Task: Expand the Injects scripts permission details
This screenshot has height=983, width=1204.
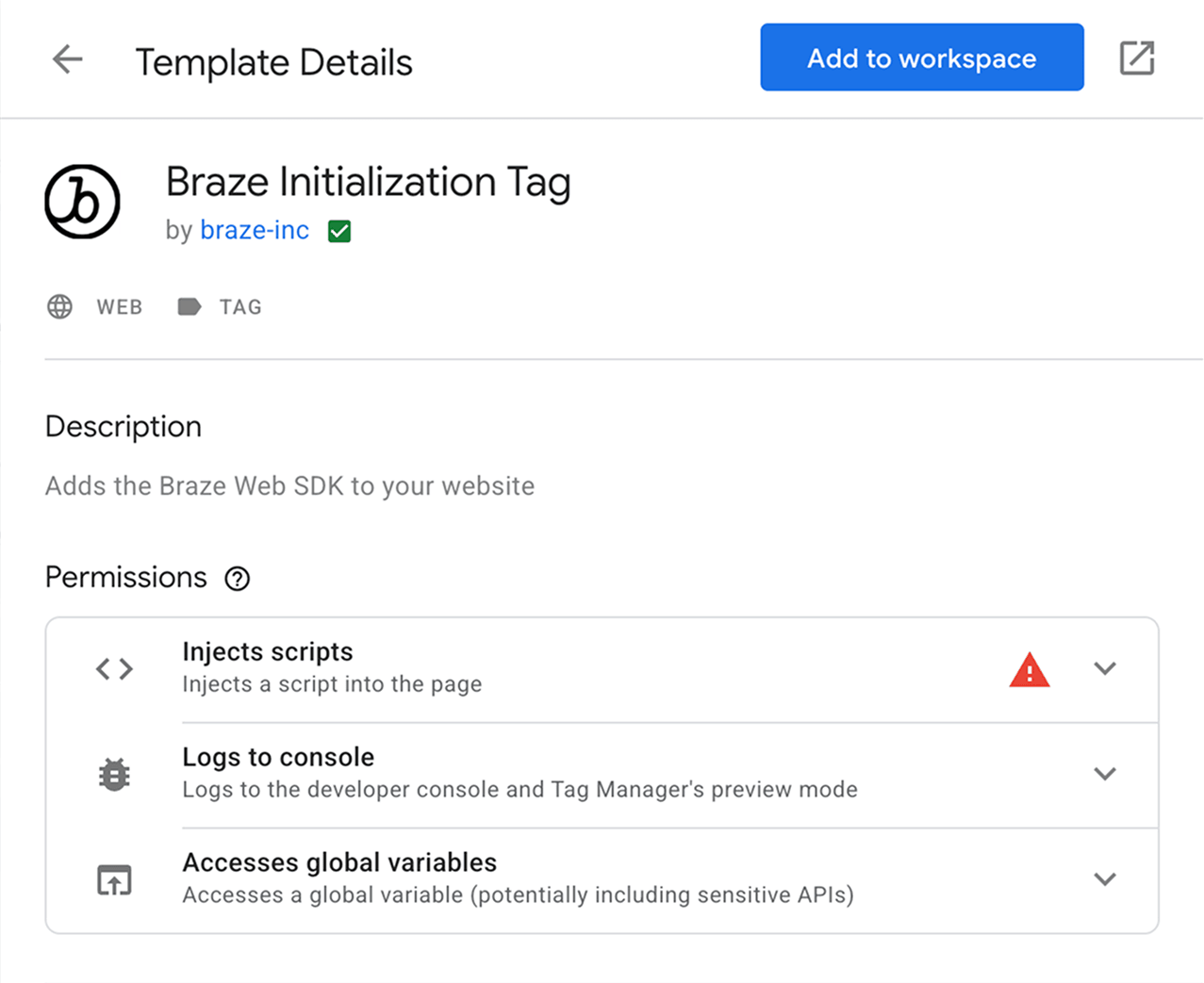Action: tap(1104, 668)
